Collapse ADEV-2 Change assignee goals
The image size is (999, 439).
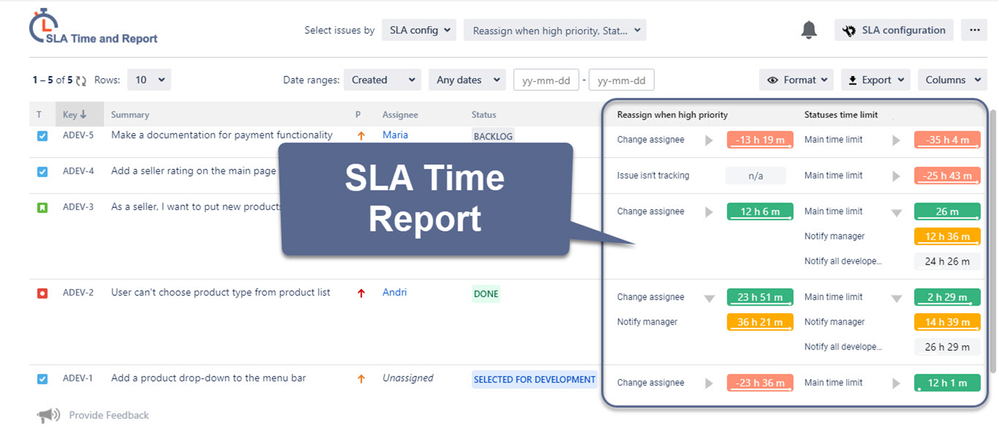click(x=709, y=298)
